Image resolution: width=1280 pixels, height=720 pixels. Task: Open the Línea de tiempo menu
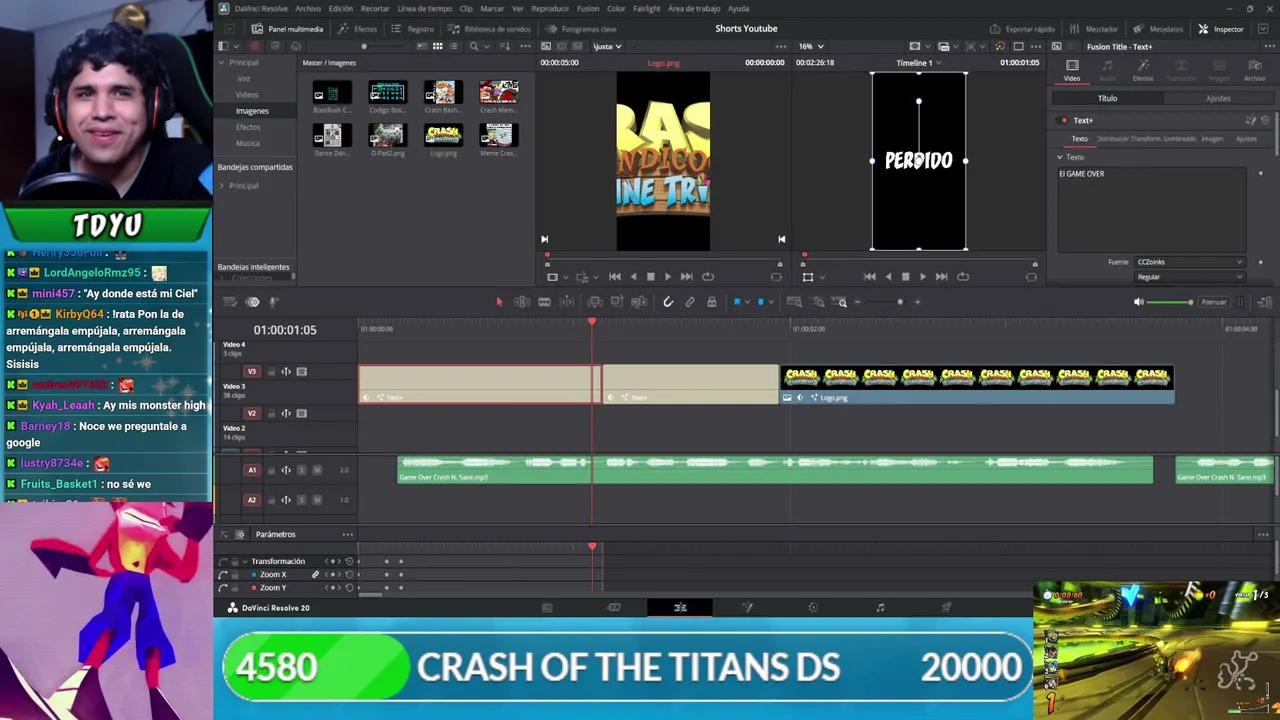pos(425,9)
